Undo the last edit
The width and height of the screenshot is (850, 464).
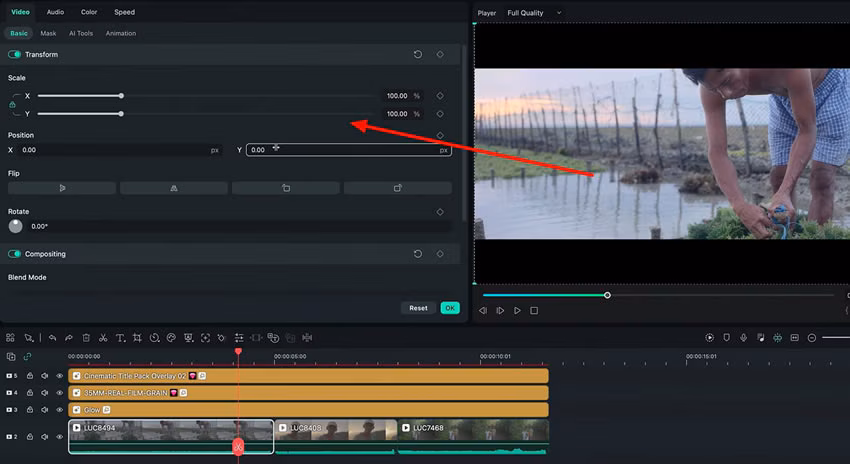point(52,338)
